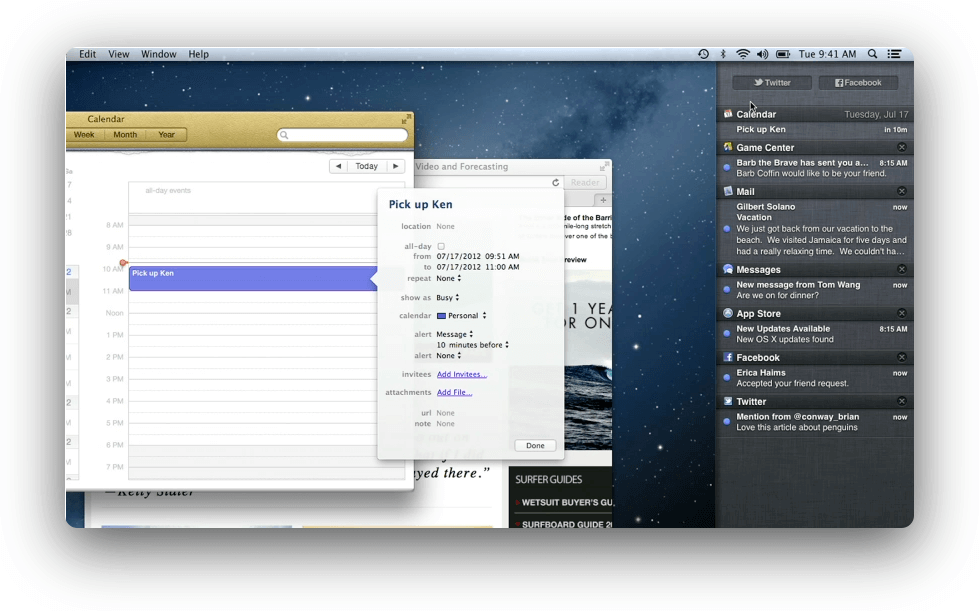The image size is (979, 611).
Task: Click the volume speaker icon
Action: click(762, 54)
